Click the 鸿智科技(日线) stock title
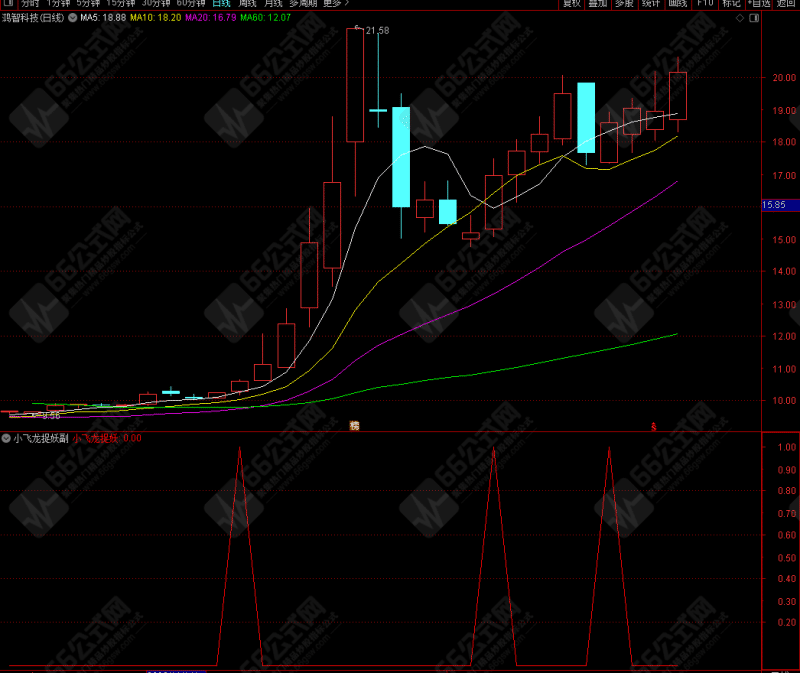 [33, 17]
